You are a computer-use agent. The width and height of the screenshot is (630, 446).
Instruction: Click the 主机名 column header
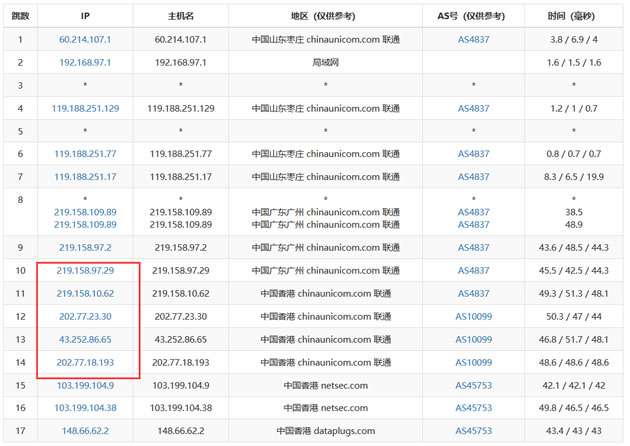[x=180, y=17]
